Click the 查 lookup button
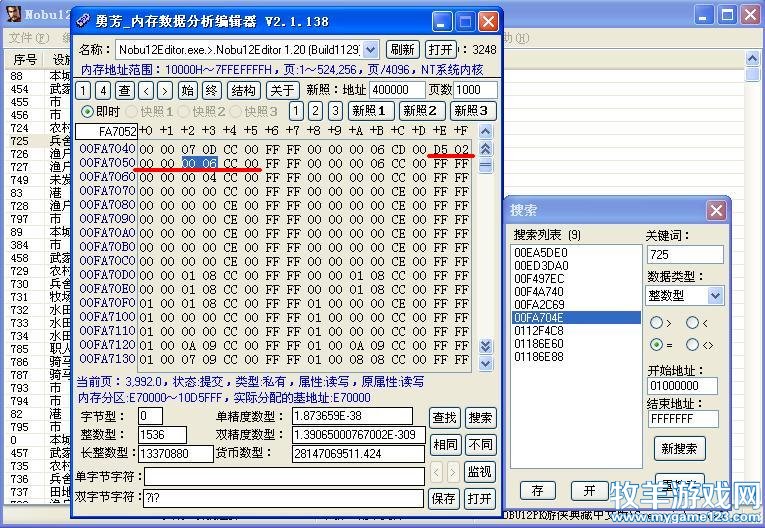Image resolution: width=765 pixels, height=528 pixels. (x=124, y=90)
